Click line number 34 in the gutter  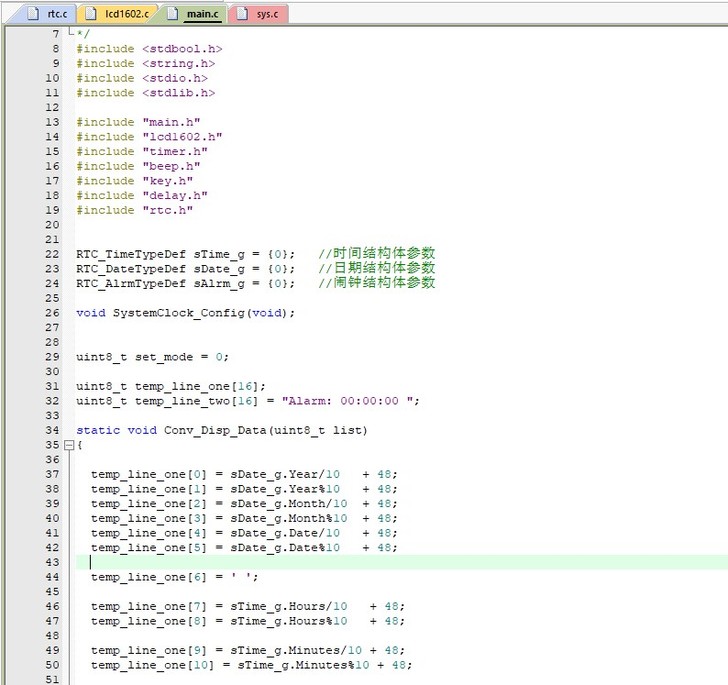(x=52, y=430)
